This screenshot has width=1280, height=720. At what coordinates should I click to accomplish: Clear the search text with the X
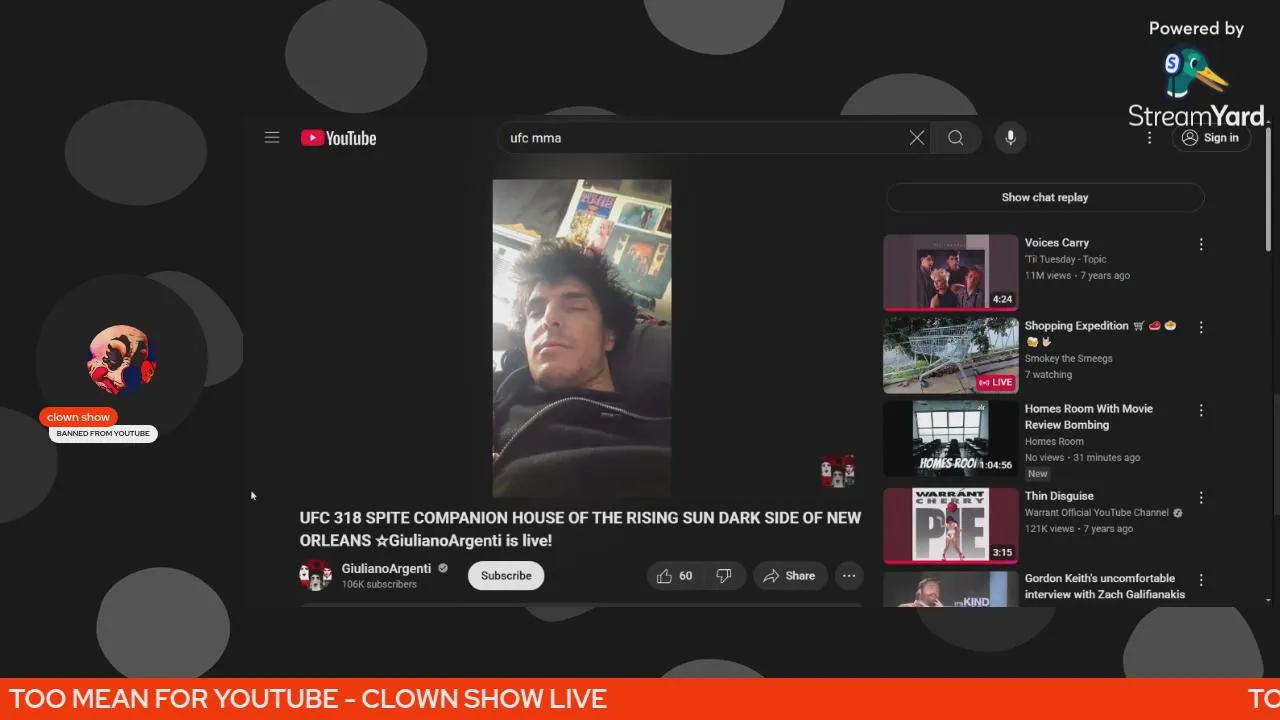coord(916,138)
